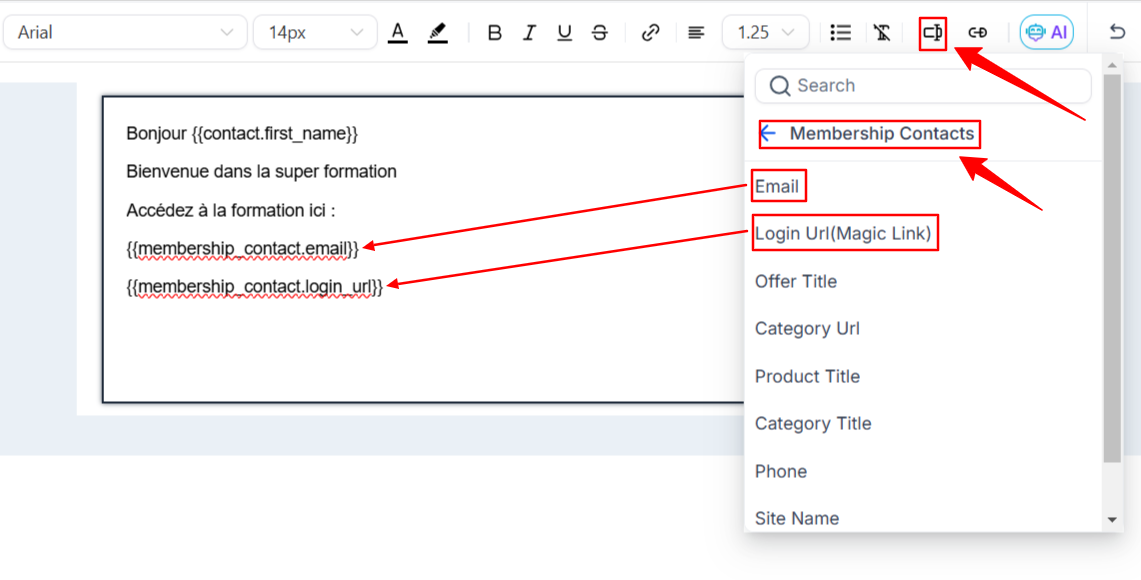Open the highlight color marker tool
This screenshot has height=580, width=1141.
[437, 33]
